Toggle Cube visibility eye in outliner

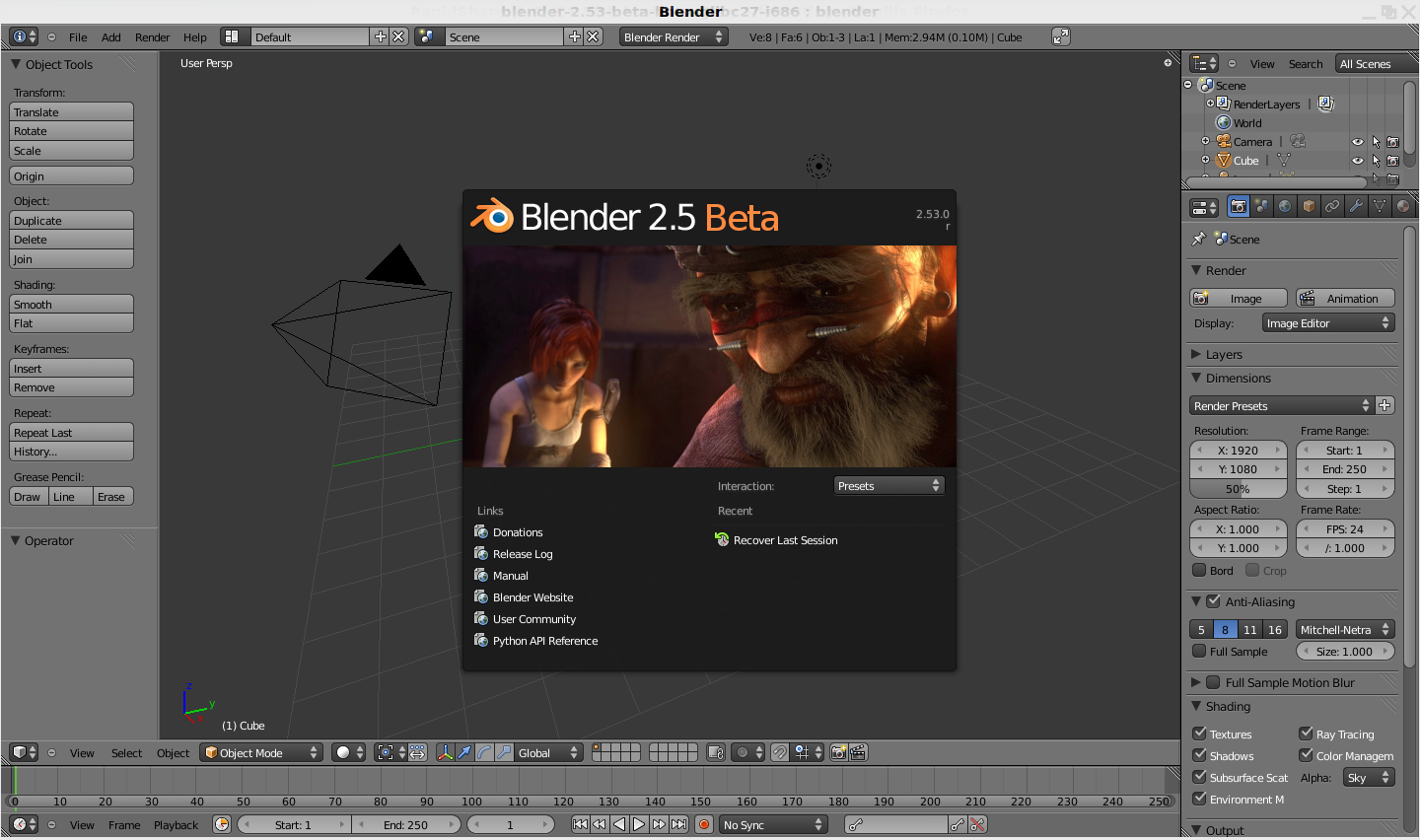coord(1358,161)
